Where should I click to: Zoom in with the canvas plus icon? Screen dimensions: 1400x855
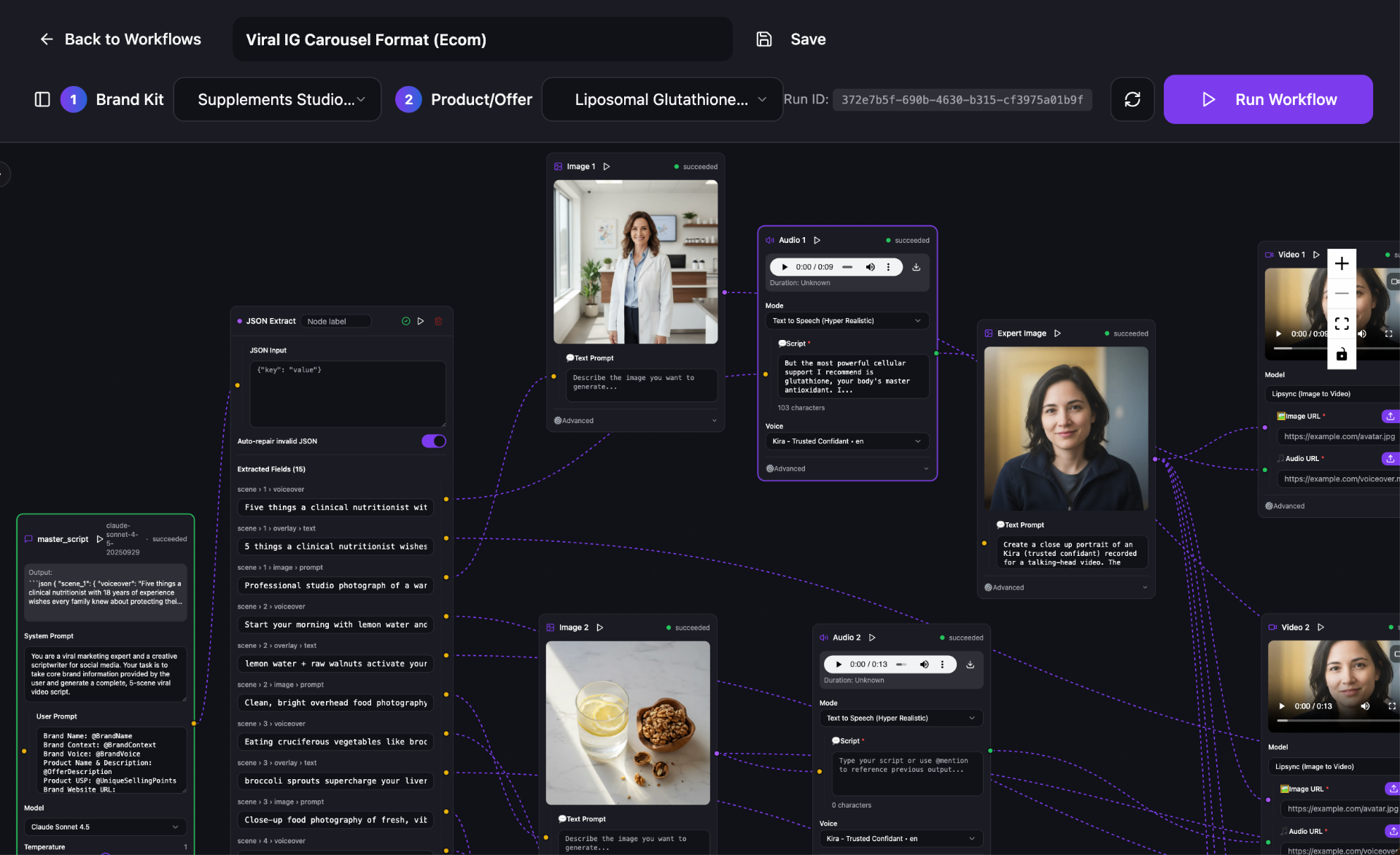click(1341, 263)
